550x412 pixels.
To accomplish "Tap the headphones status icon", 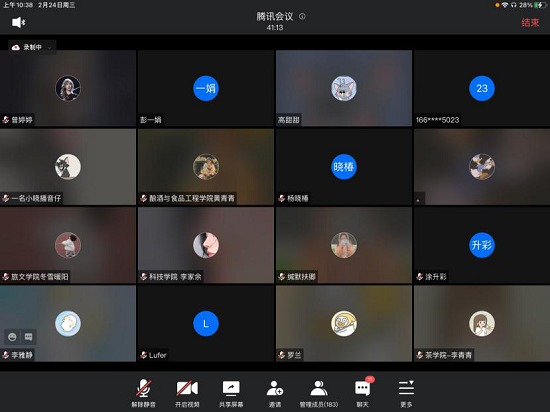I will tap(514, 5).
